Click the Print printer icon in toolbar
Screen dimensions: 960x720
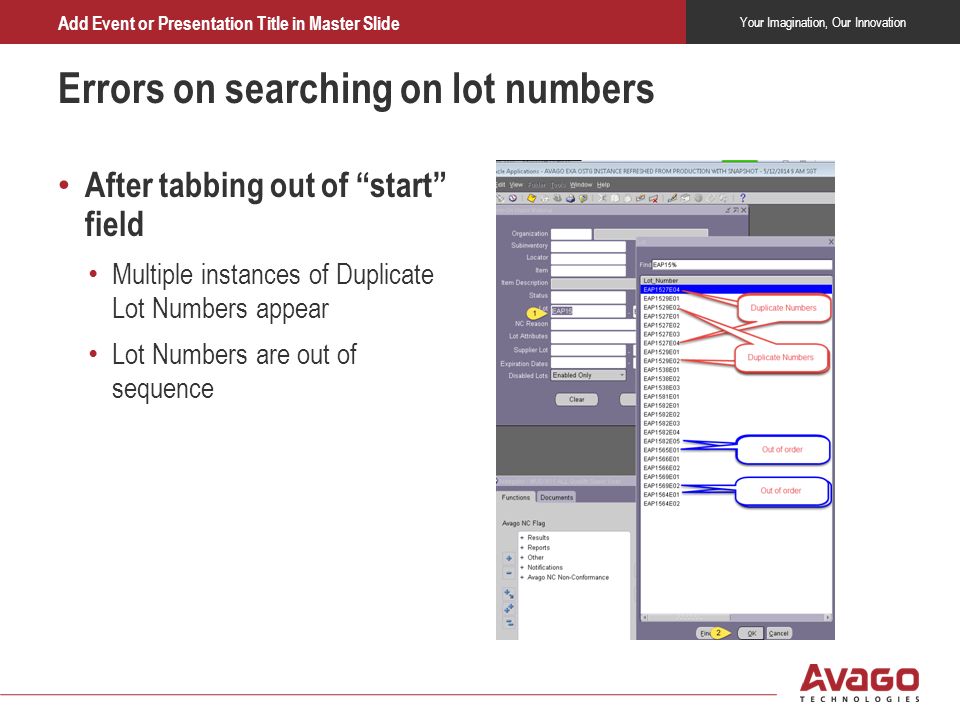571,198
